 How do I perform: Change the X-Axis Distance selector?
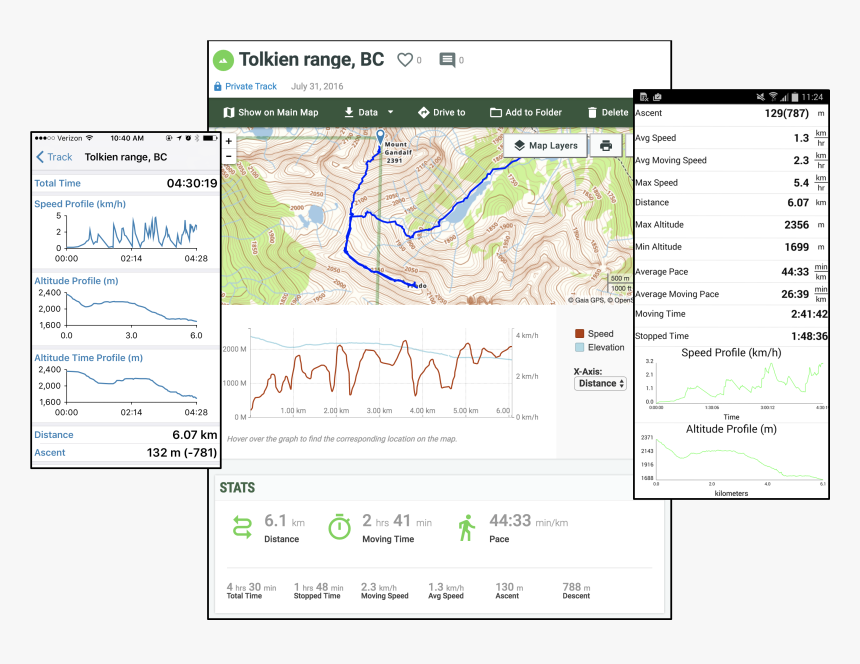coord(600,383)
